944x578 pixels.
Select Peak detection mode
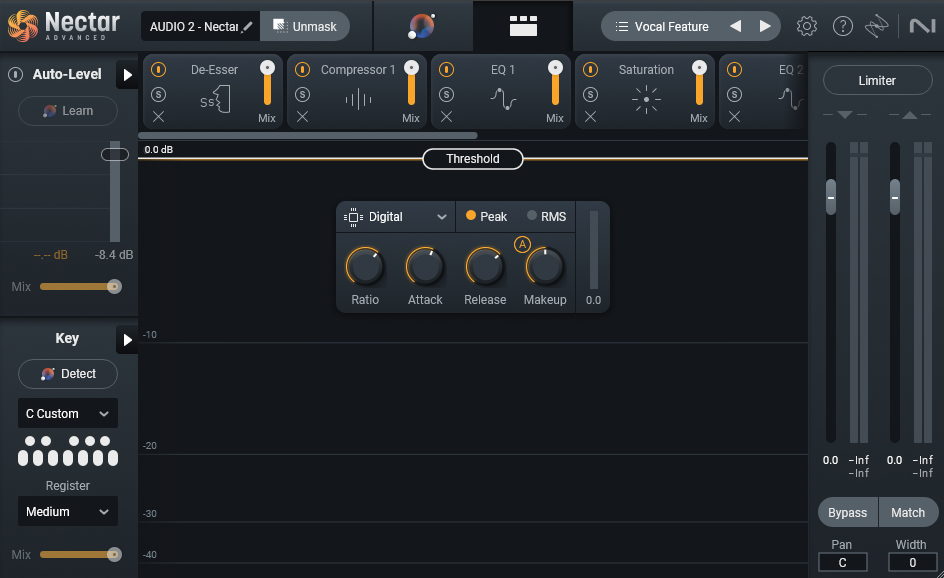(486, 216)
